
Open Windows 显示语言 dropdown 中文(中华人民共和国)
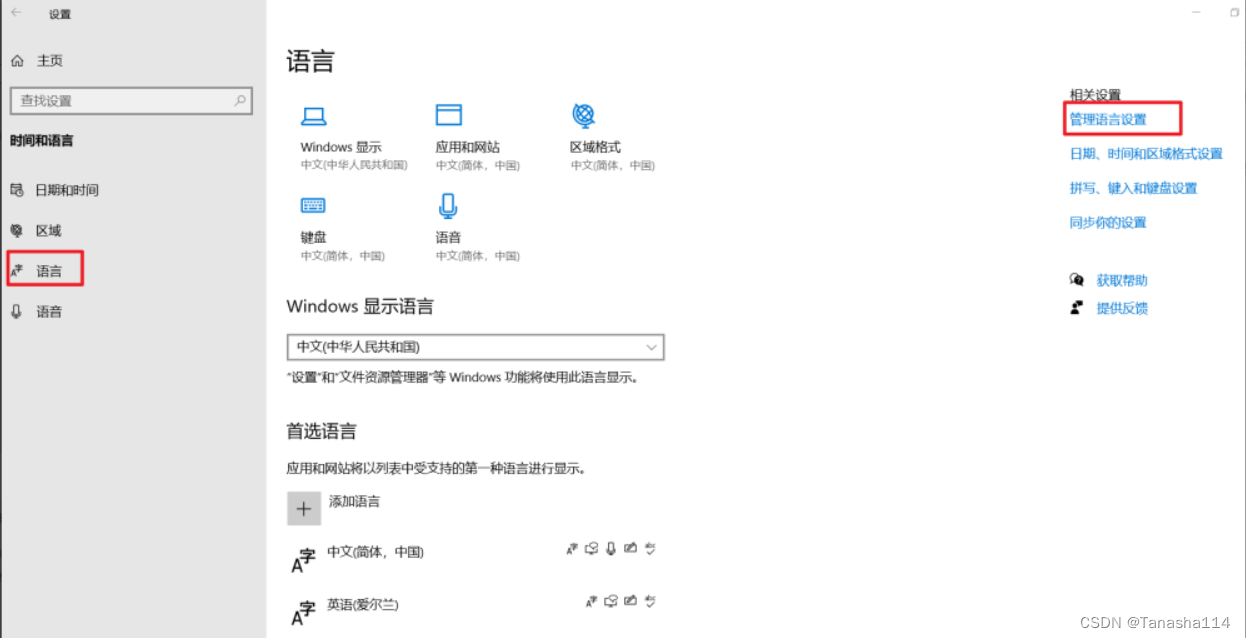(x=476, y=347)
